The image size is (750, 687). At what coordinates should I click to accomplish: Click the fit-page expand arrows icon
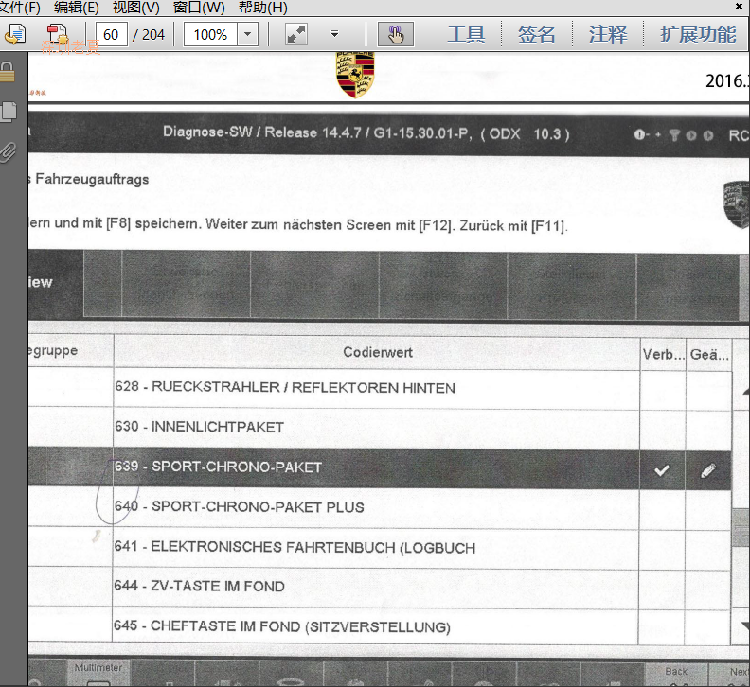[296, 34]
